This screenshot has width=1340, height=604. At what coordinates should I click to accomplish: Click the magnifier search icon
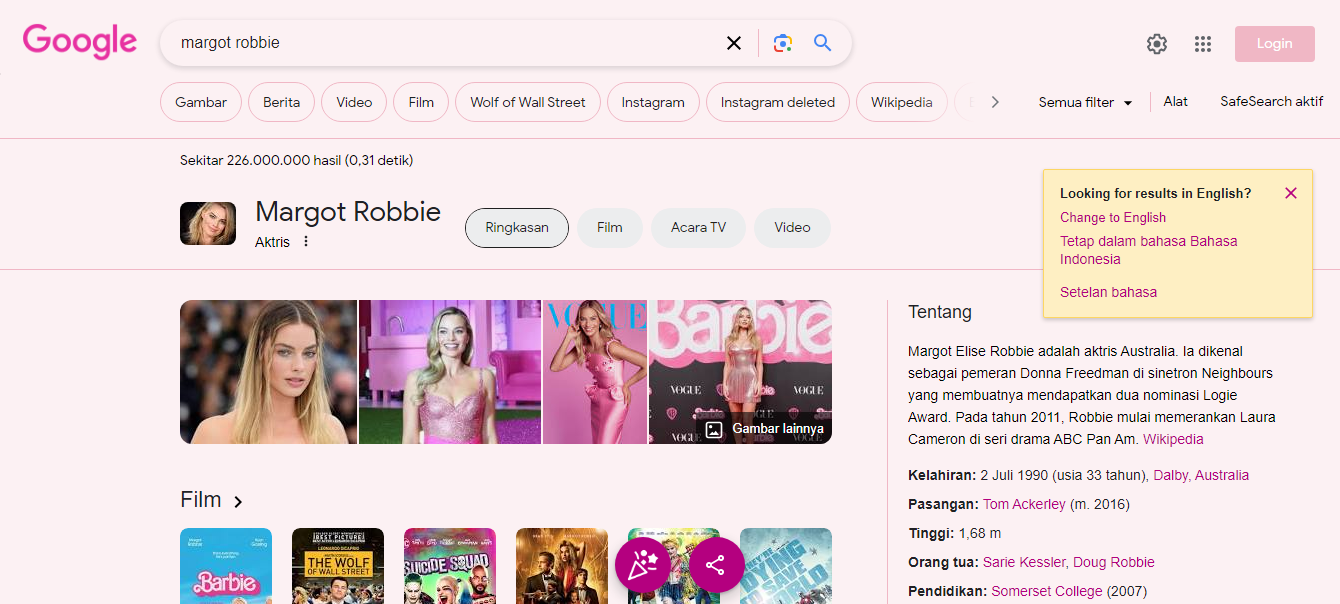823,43
